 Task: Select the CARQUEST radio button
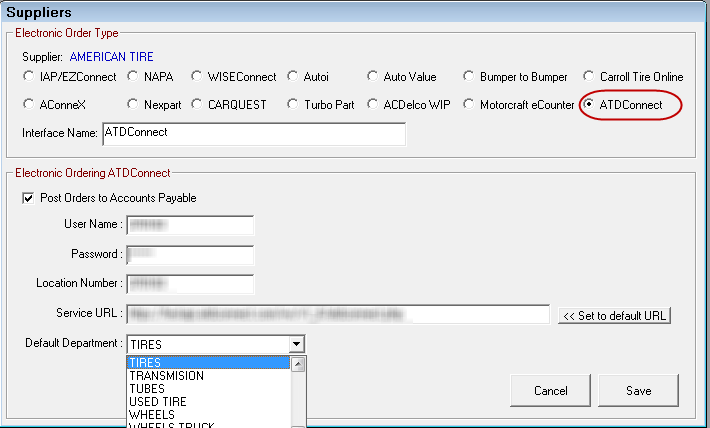(199, 104)
